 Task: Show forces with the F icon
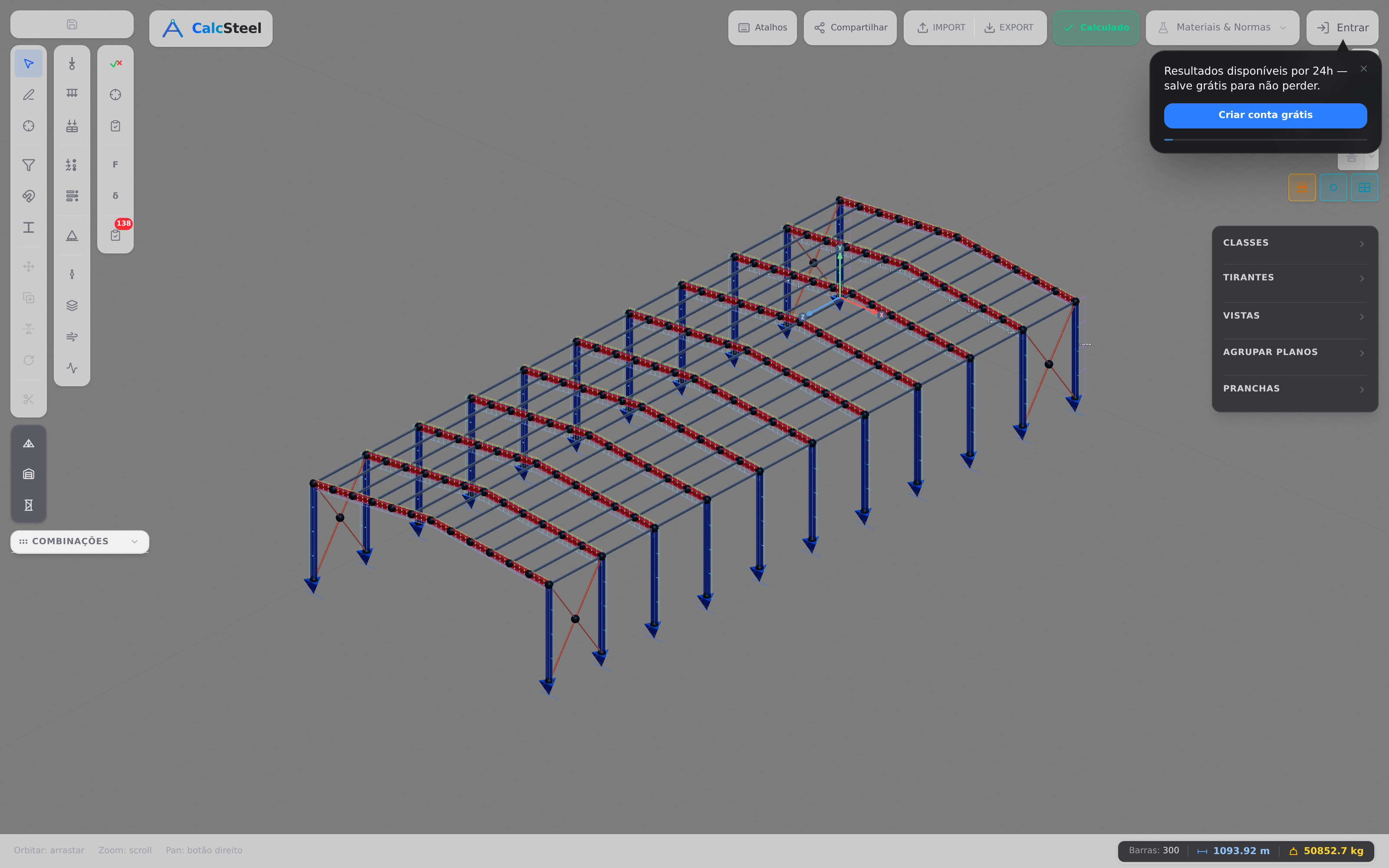(x=115, y=165)
